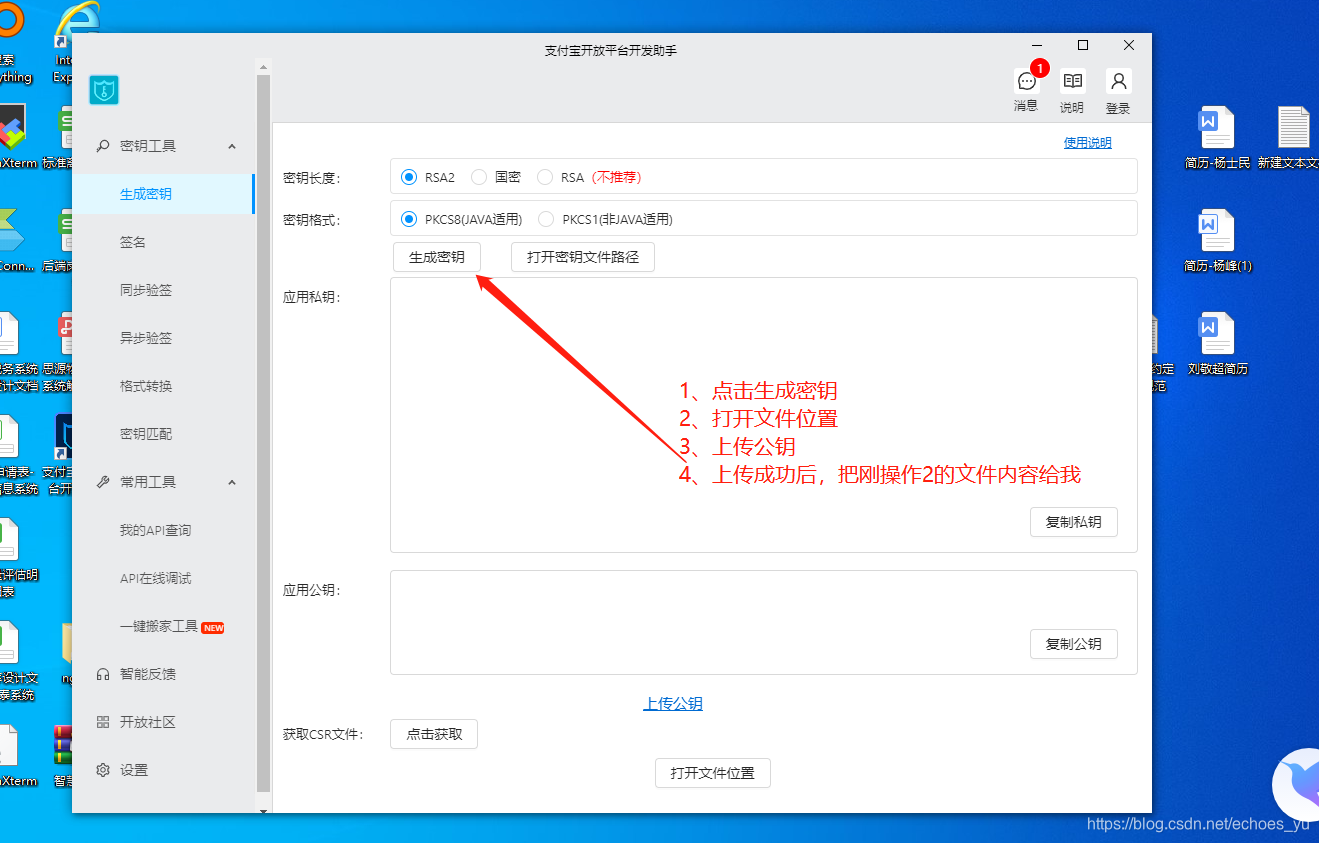1319x843 pixels.
Task: Open desktop file 简历-杨士民
Action: click(x=1217, y=137)
